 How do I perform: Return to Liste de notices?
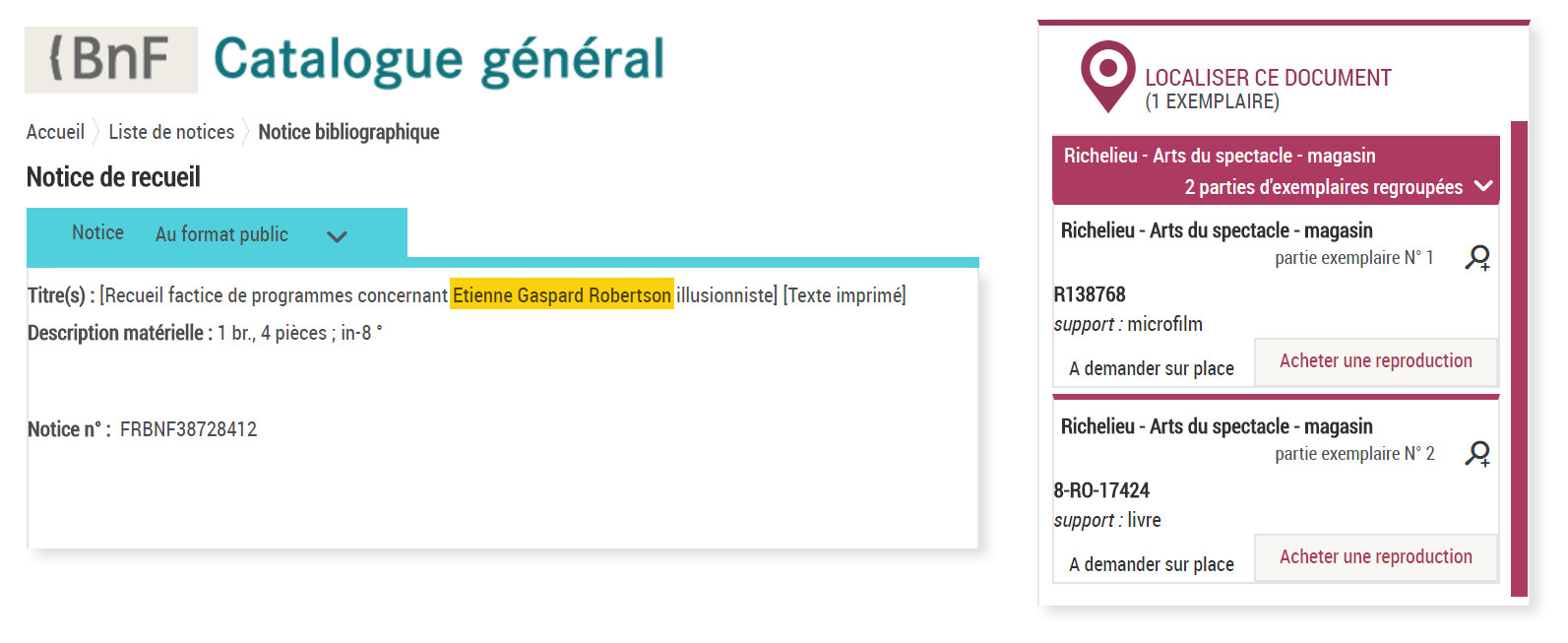tap(171, 132)
